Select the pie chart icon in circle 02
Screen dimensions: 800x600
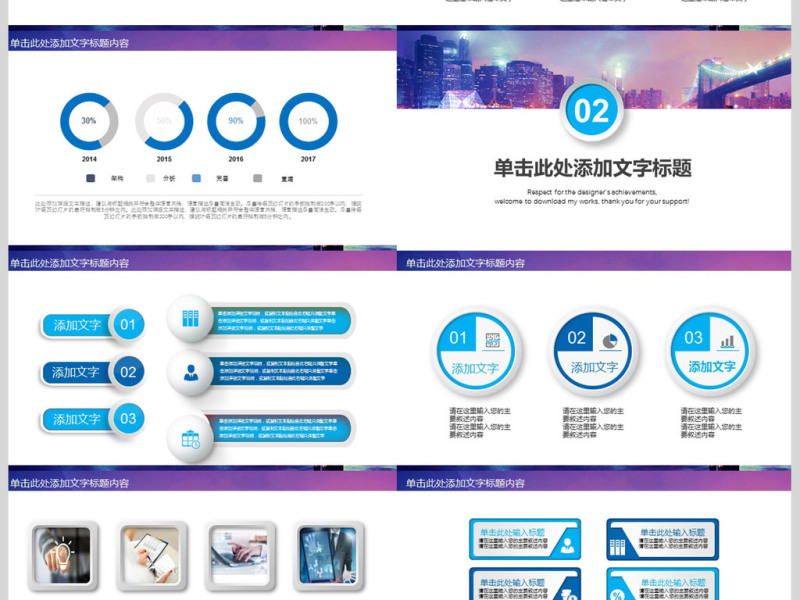pos(608,340)
